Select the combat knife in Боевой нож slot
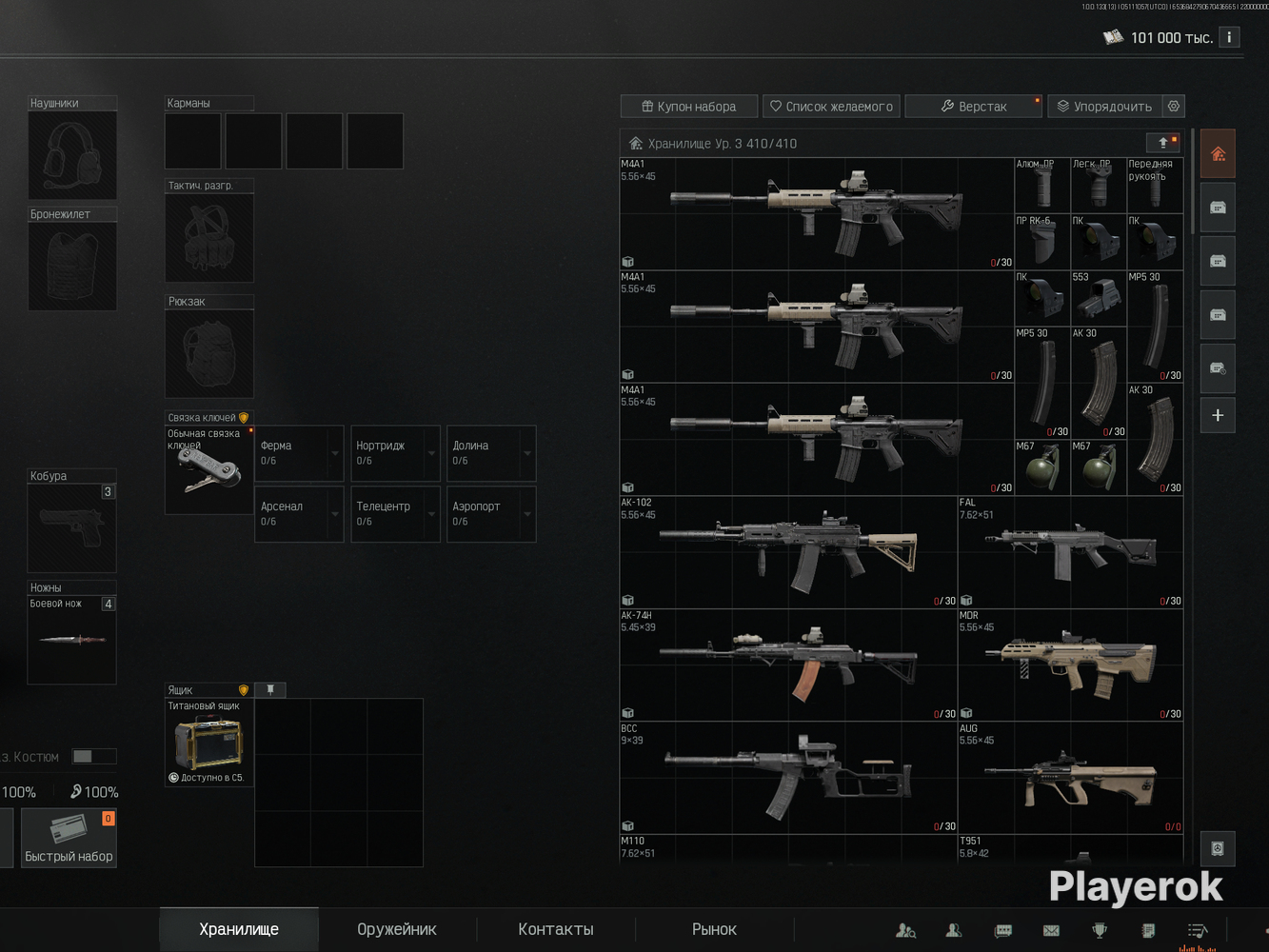Viewport: 1269px width, 952px height. pyautogui.click(x=72, y=640)
